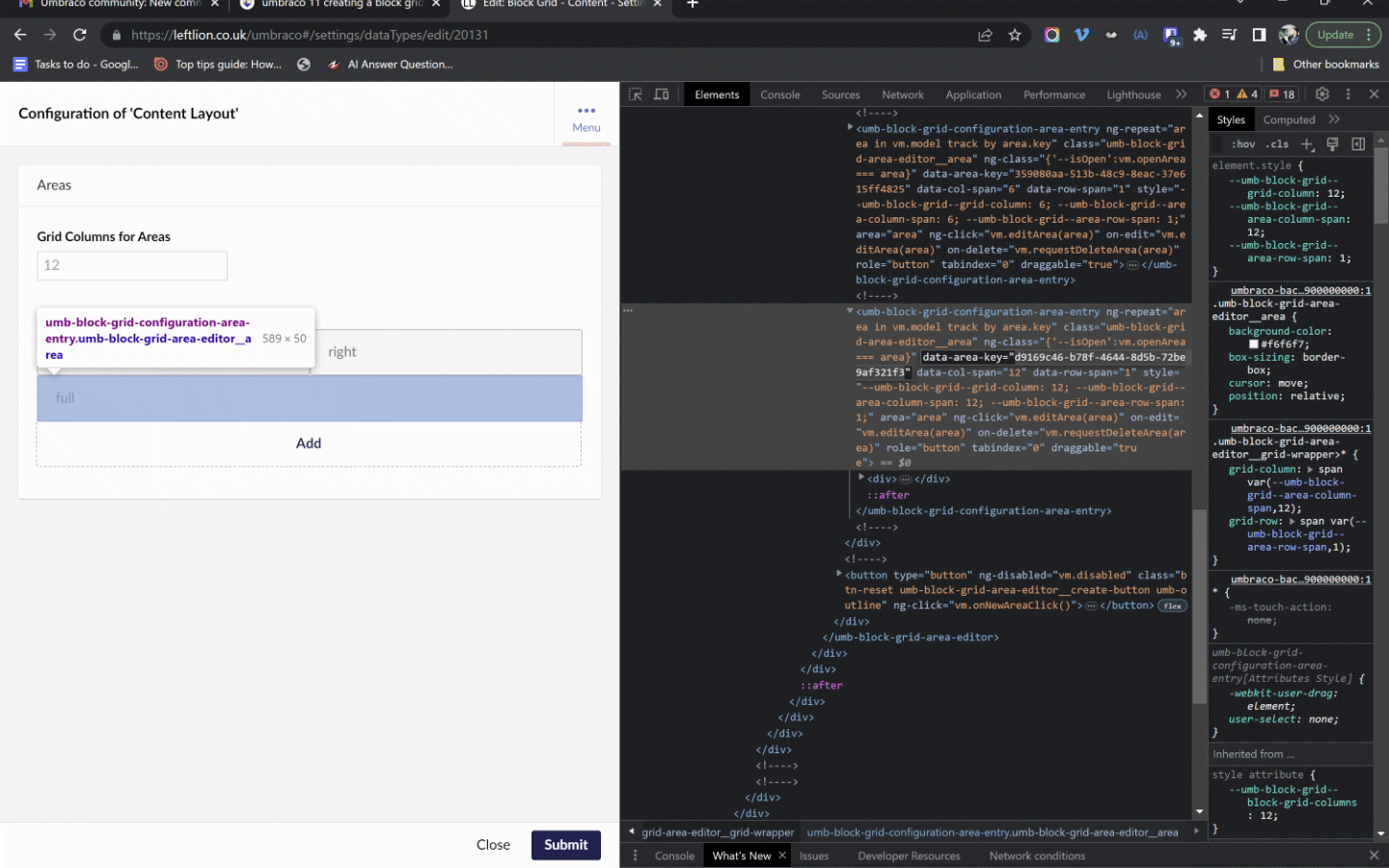1389x868 pixels.
Task: Toggle the browser side panel icon
Action: click(x=1259, y=35)
